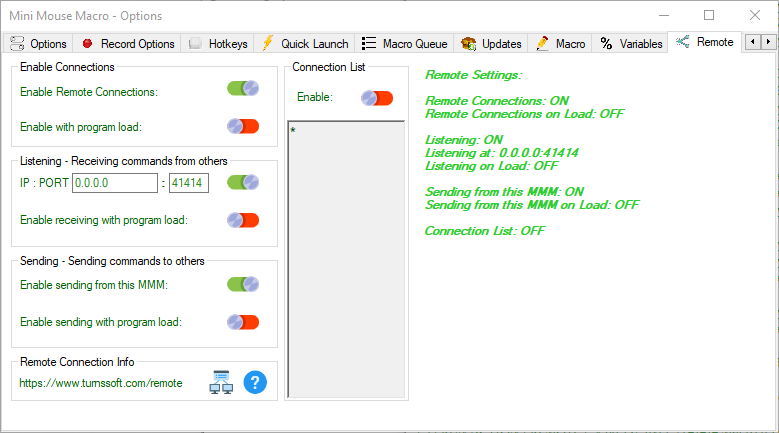Disable the Enable Remote Connections toggle
This screenshot has width=779, height=433.
coord(243,89)
